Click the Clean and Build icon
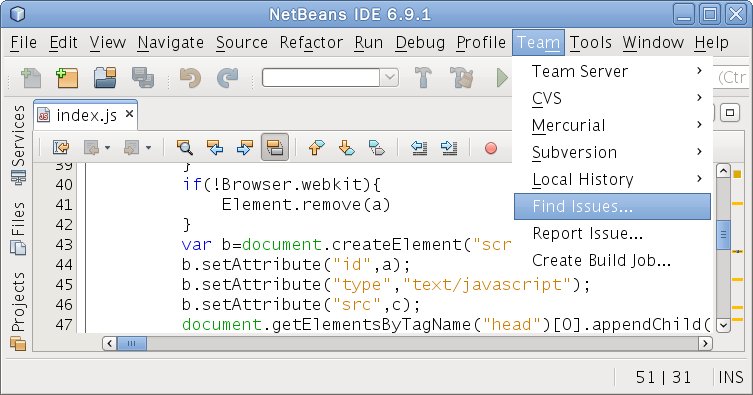Viewport: 753px width, 395px height. click(461, 77)
